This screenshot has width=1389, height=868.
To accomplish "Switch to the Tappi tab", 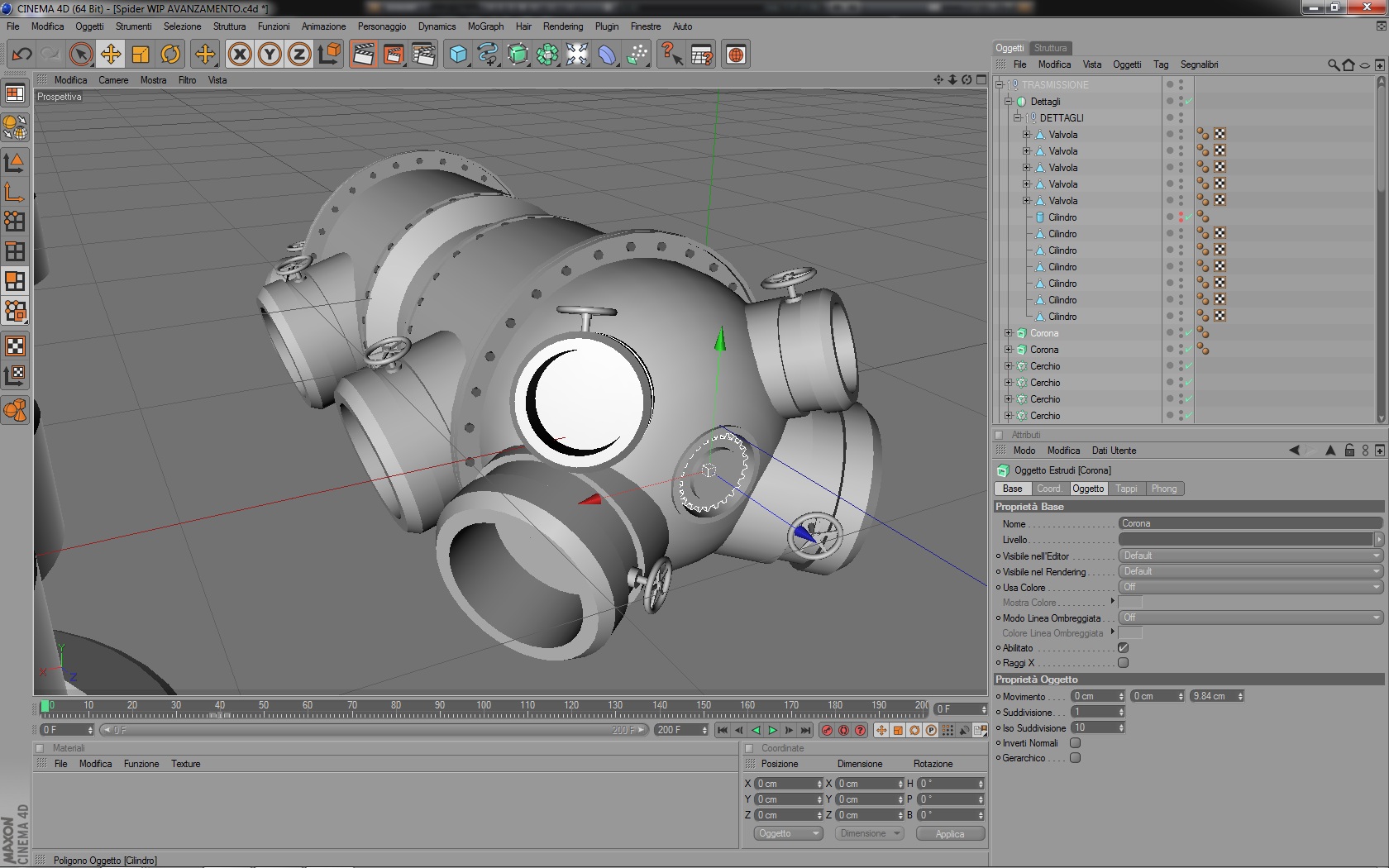I will coord(1126,489).
